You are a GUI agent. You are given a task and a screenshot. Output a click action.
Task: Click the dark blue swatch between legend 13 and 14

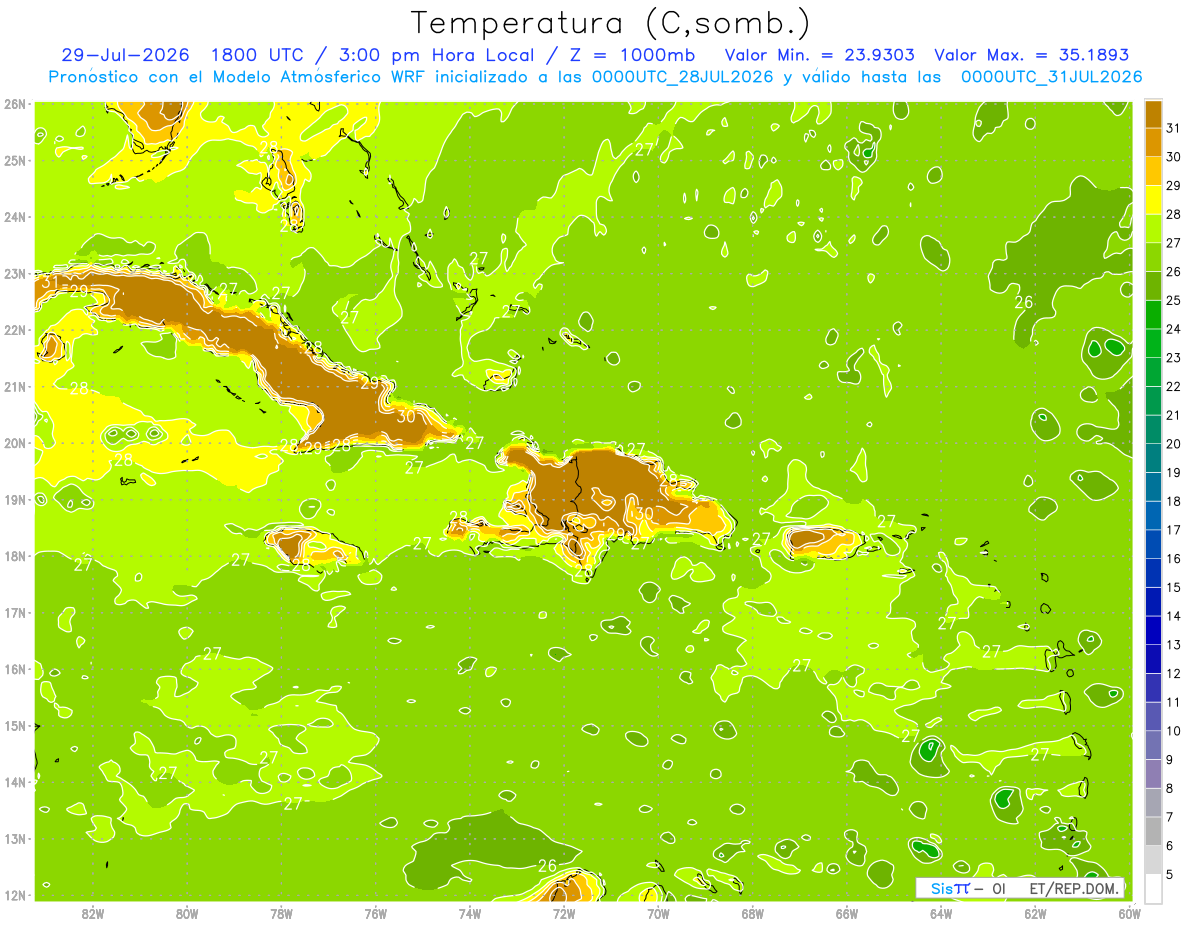click(1154, 630)
